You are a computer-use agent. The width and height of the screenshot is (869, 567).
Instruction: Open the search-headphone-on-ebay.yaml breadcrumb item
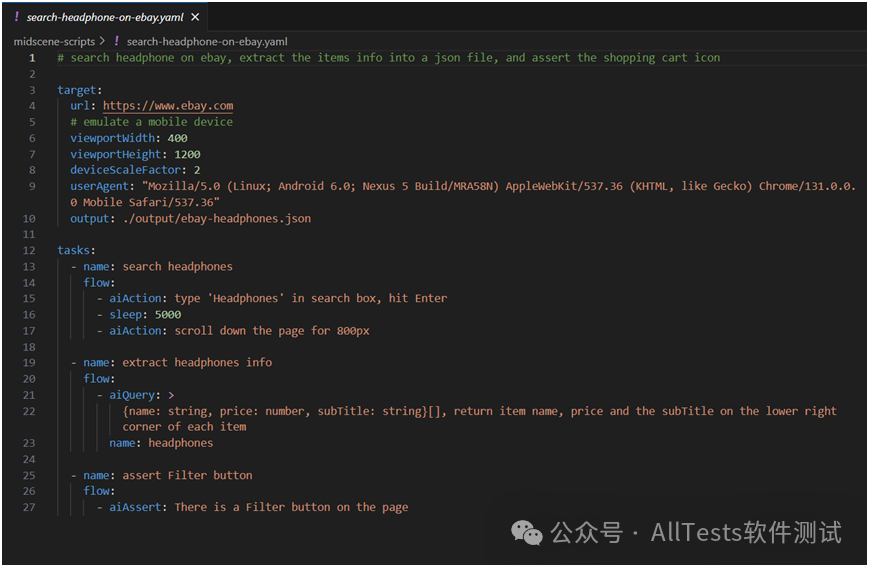[207, 42]
